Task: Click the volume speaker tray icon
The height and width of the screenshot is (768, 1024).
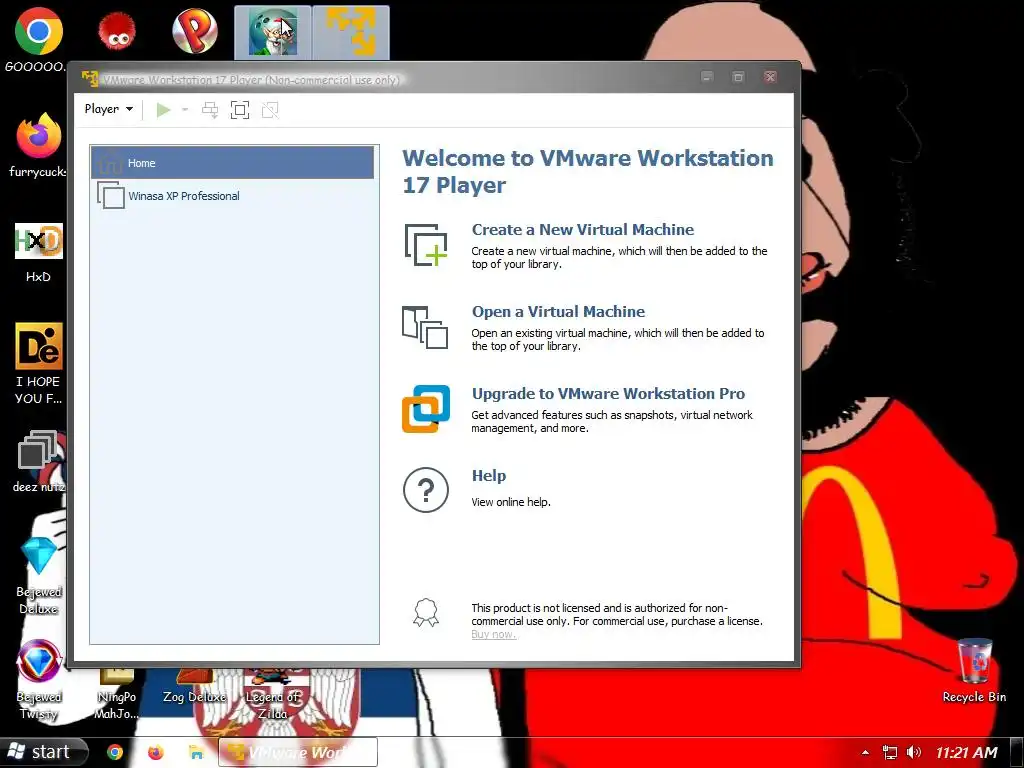Action: 914,752
